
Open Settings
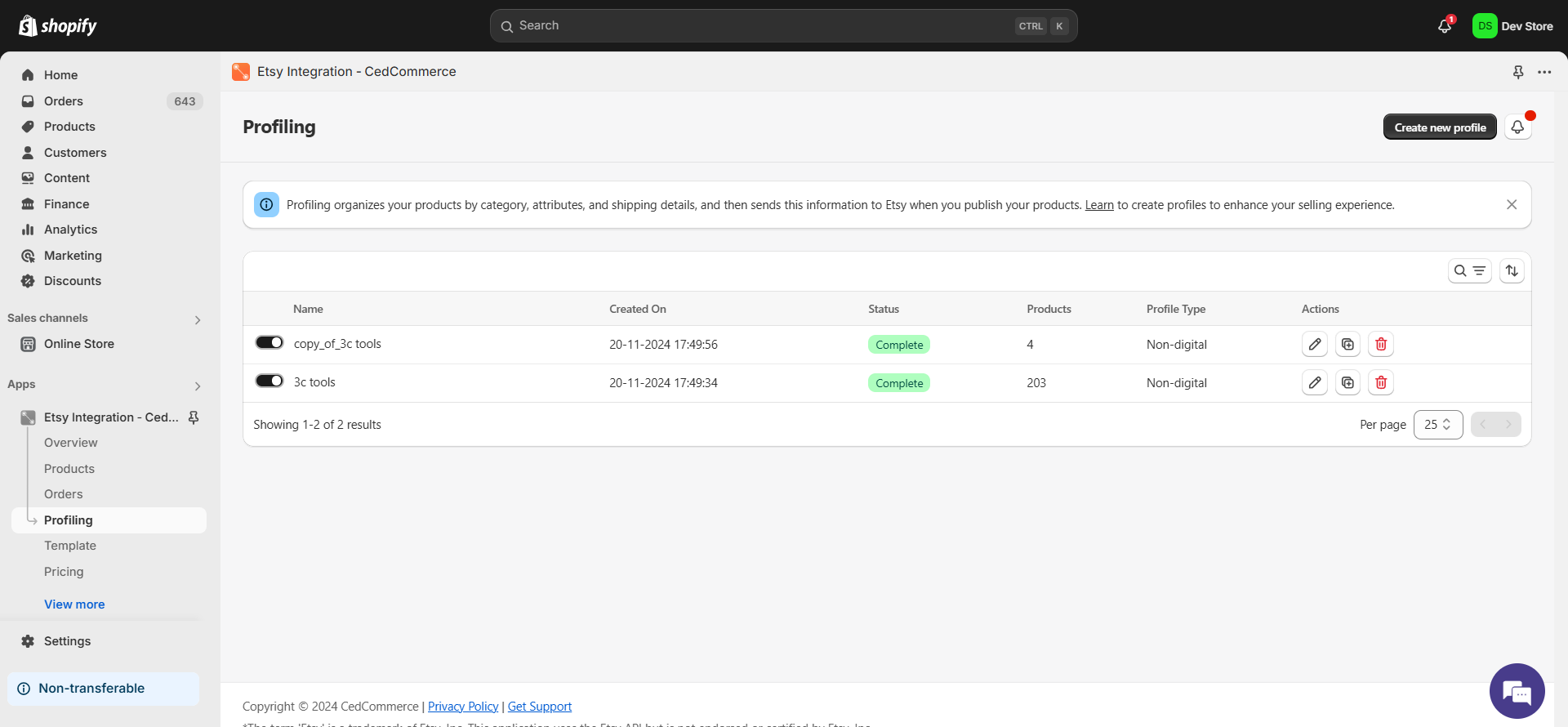67,641
